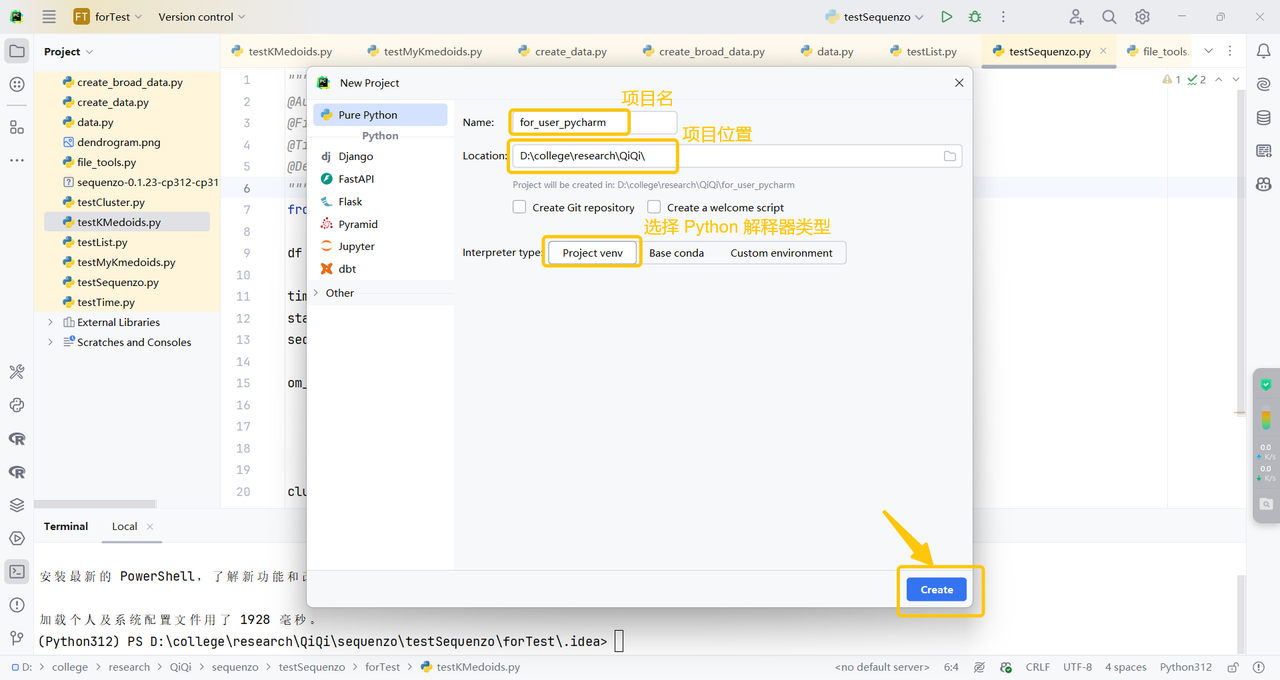The width and height of the screenshot is (1280, 680).
Task: Open the Terminal tool window icon
Action: coord(17,572)
